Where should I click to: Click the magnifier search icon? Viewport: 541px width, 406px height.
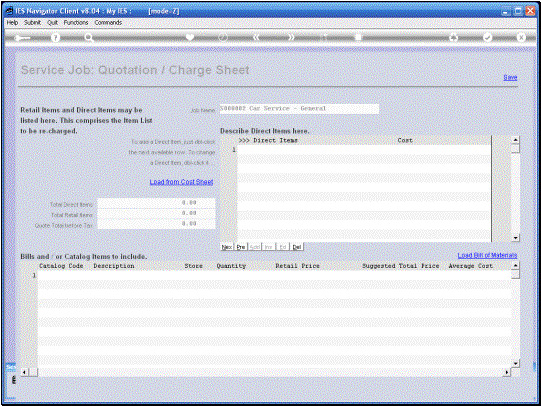tap(89, 38)
